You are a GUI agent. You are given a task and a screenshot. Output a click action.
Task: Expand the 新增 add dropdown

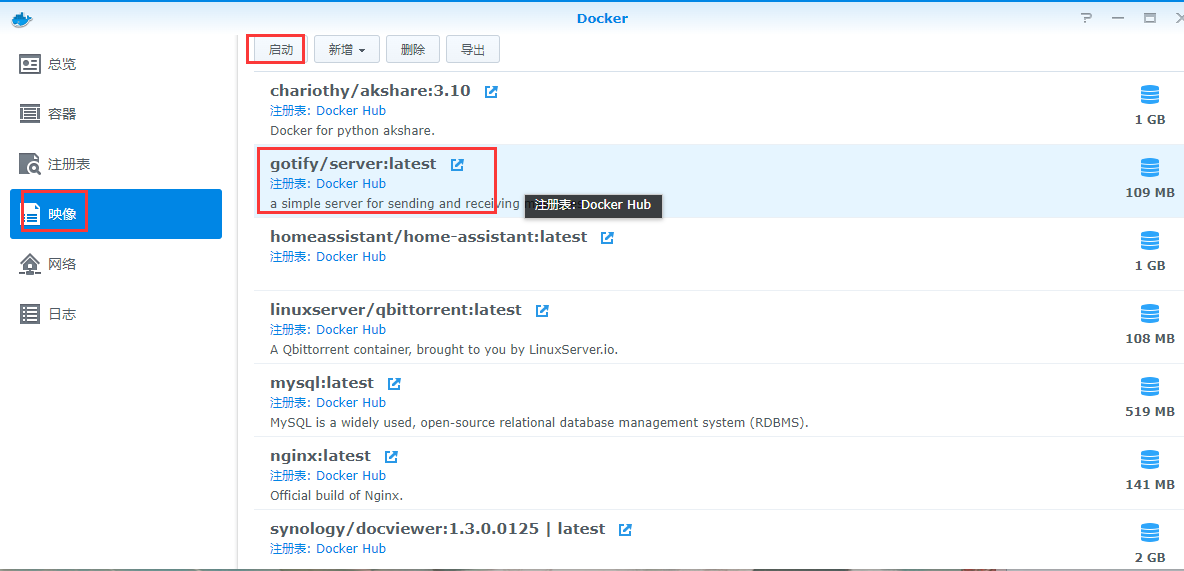click(x=347, y=50)
